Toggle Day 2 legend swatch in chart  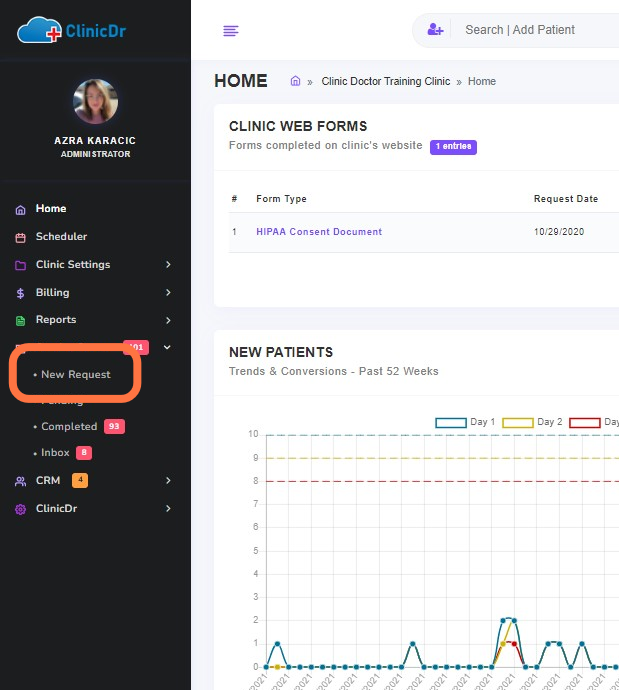pos(518,423)
